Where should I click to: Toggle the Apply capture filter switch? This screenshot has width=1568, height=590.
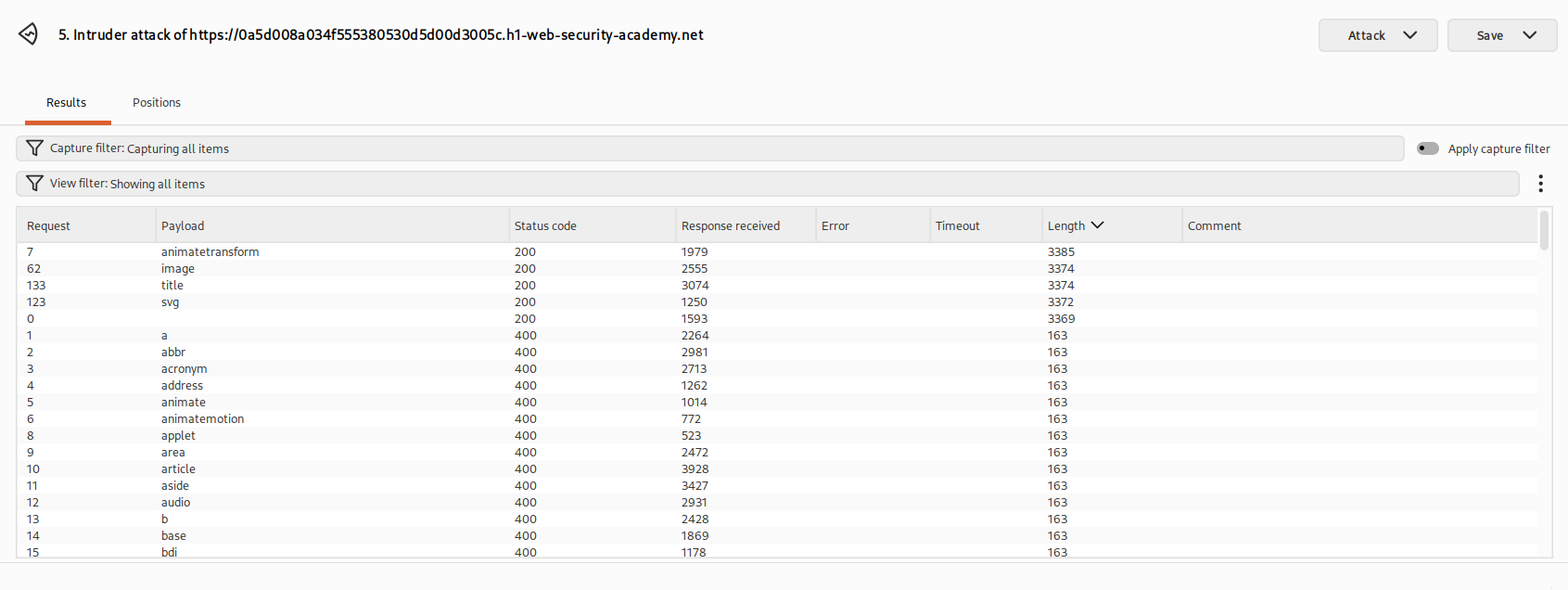[1428, 148]
